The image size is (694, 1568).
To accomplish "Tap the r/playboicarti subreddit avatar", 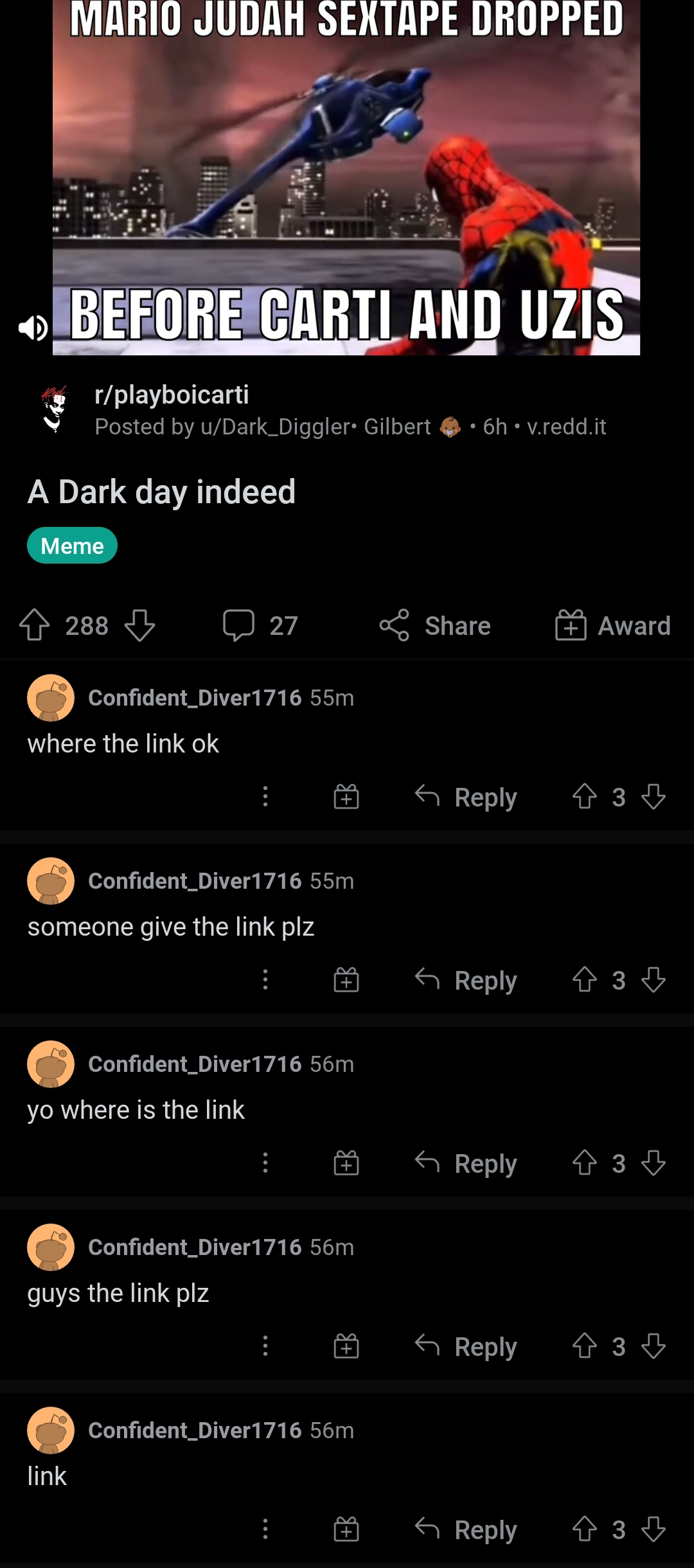I will pyautogui.click(x=55, y=410).
